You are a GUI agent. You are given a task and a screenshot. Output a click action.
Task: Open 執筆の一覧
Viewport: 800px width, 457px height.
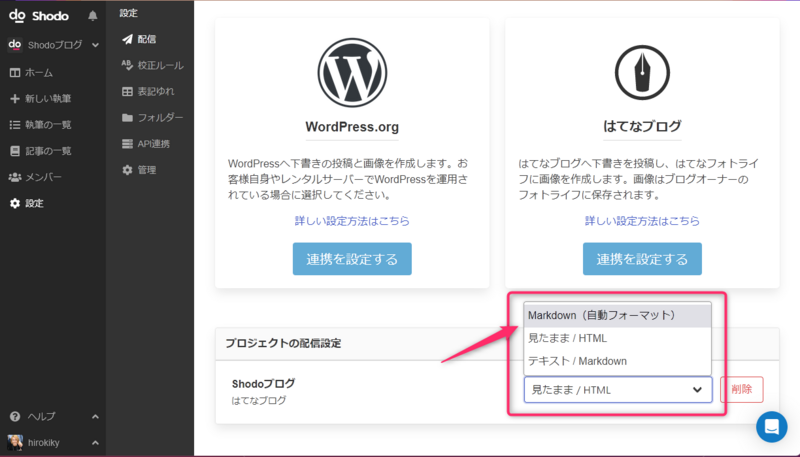48,124
